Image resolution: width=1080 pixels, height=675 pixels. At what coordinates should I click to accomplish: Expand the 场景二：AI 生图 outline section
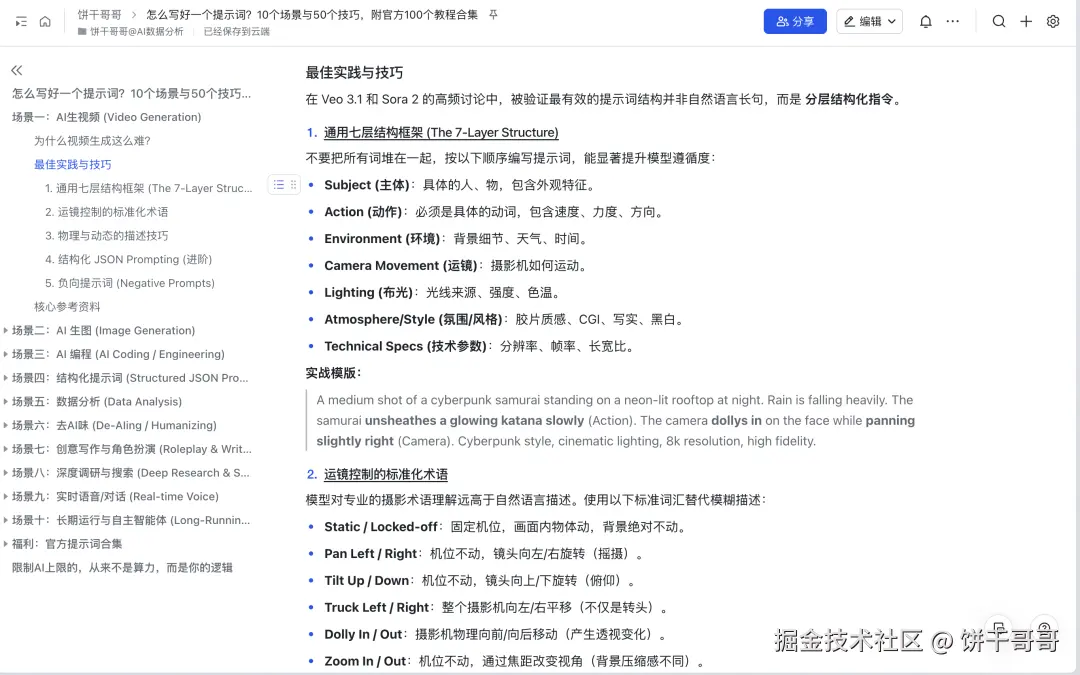[x=12, y=330]
